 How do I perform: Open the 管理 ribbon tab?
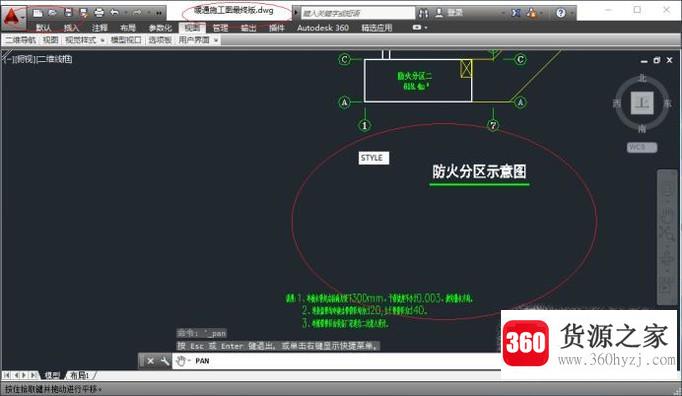click(220, 28)
